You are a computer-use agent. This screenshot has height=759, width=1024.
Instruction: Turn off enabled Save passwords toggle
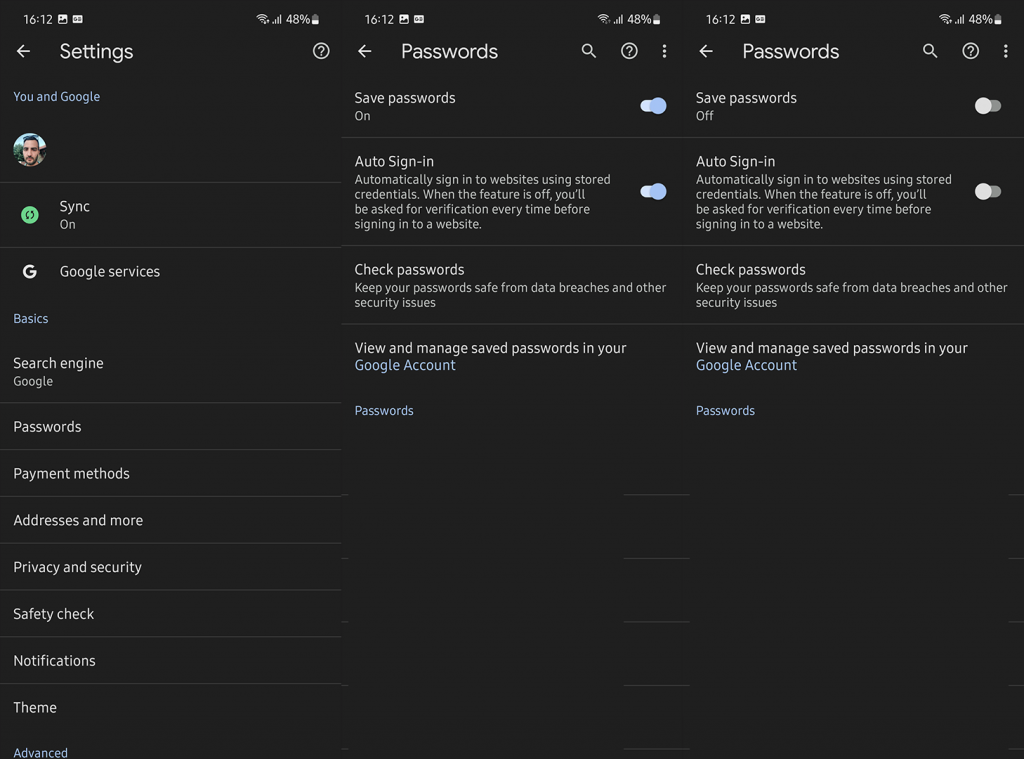[x=653, y=106]
